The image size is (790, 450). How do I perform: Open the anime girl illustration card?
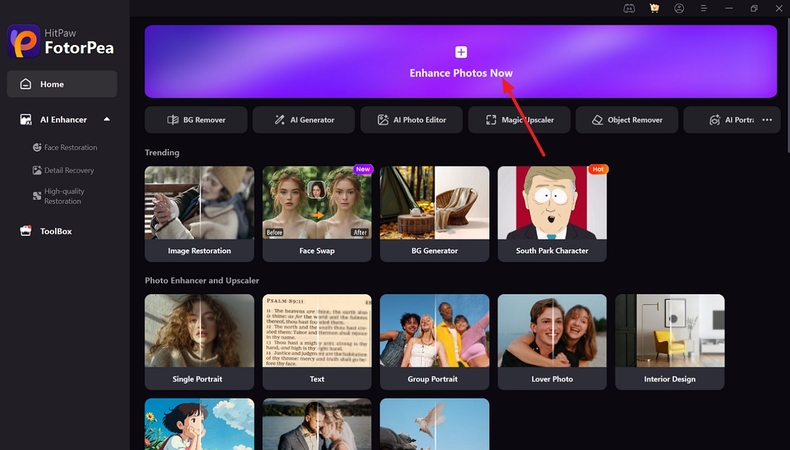pyautogui.click(x=200, y=424)
